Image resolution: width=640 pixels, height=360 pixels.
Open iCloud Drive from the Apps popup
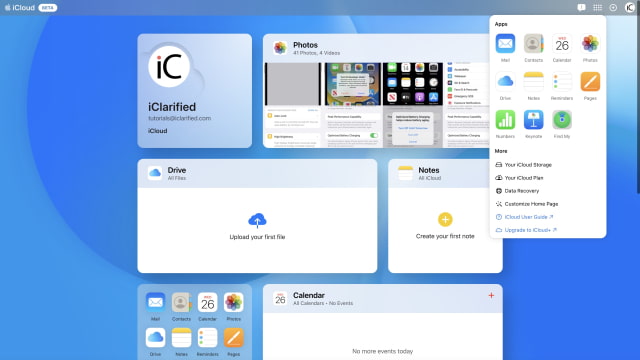pos(505,82)
